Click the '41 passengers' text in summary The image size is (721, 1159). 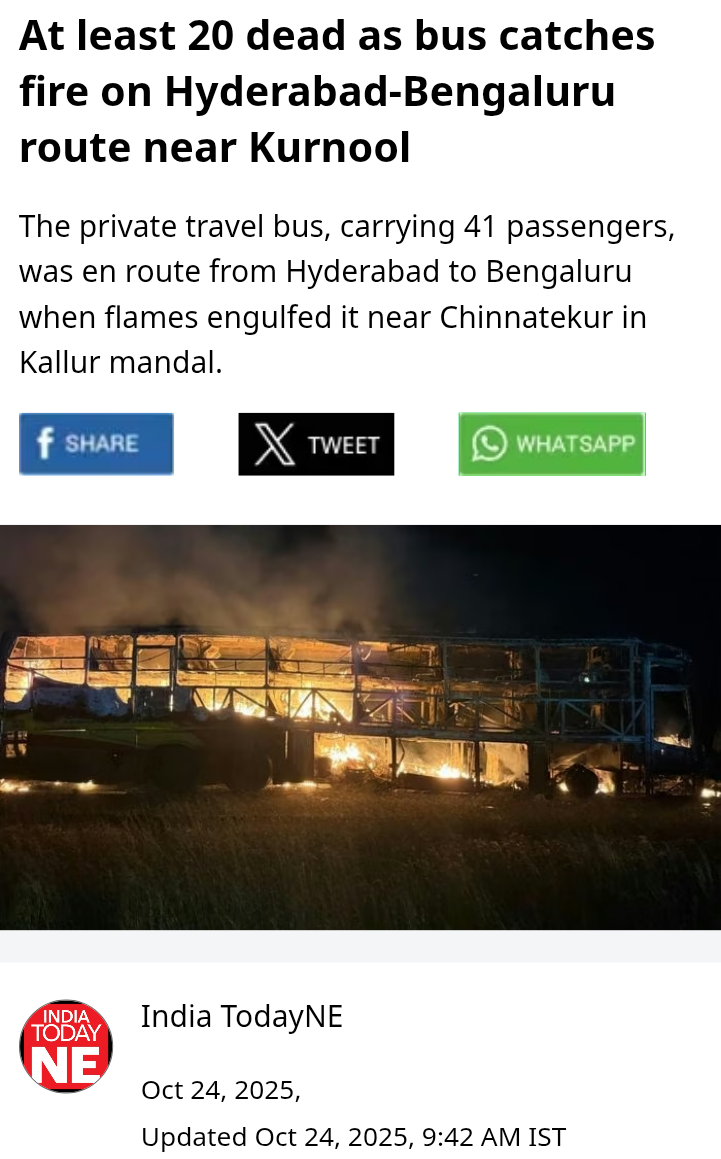click(569, 227)
